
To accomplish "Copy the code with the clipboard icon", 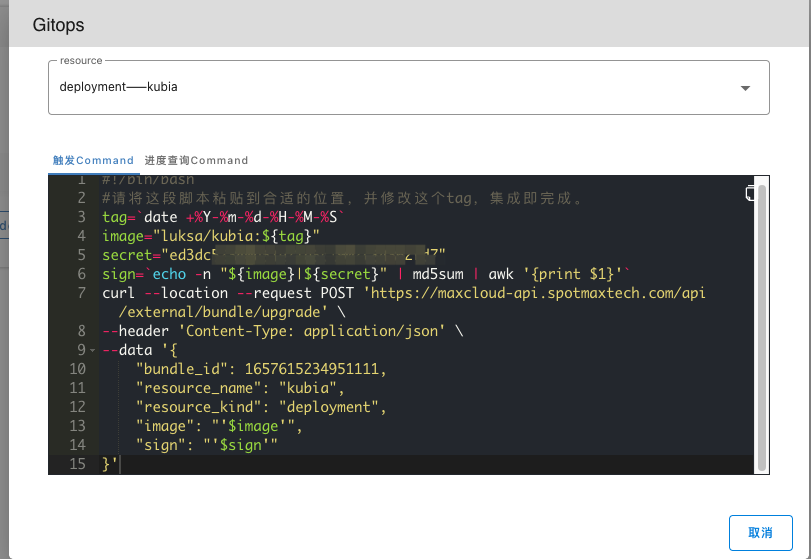I will [749, 193].
